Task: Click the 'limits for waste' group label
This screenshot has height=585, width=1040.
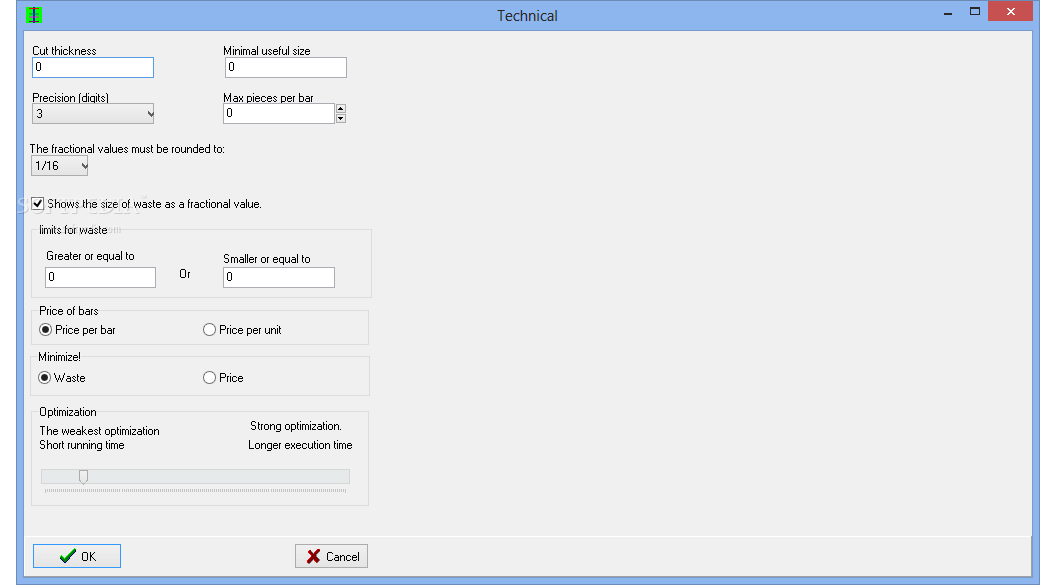Action: [x=73, y=230]
